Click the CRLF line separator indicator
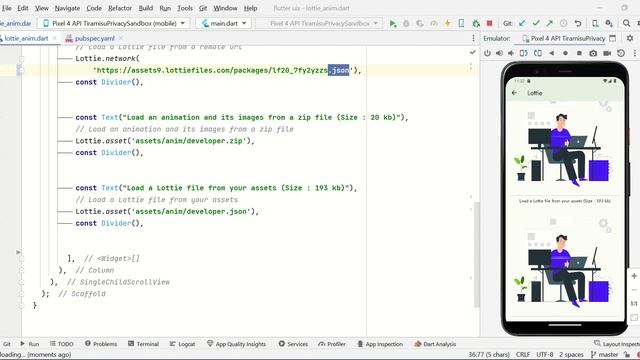640x360 pixels. coord(523,355)
